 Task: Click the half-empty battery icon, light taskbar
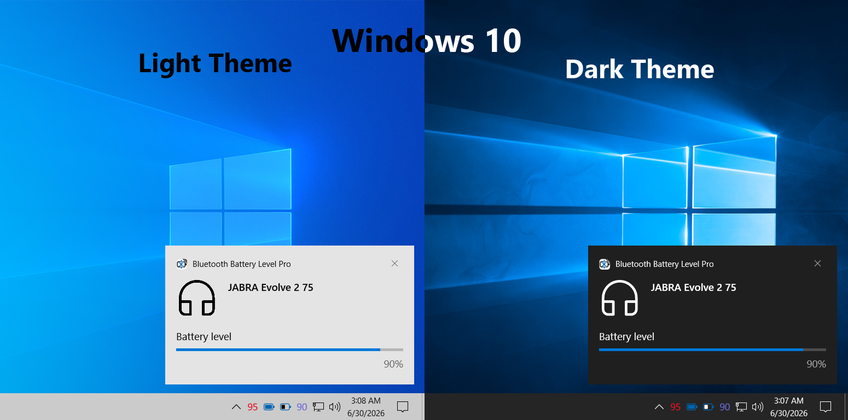point(285,407)
